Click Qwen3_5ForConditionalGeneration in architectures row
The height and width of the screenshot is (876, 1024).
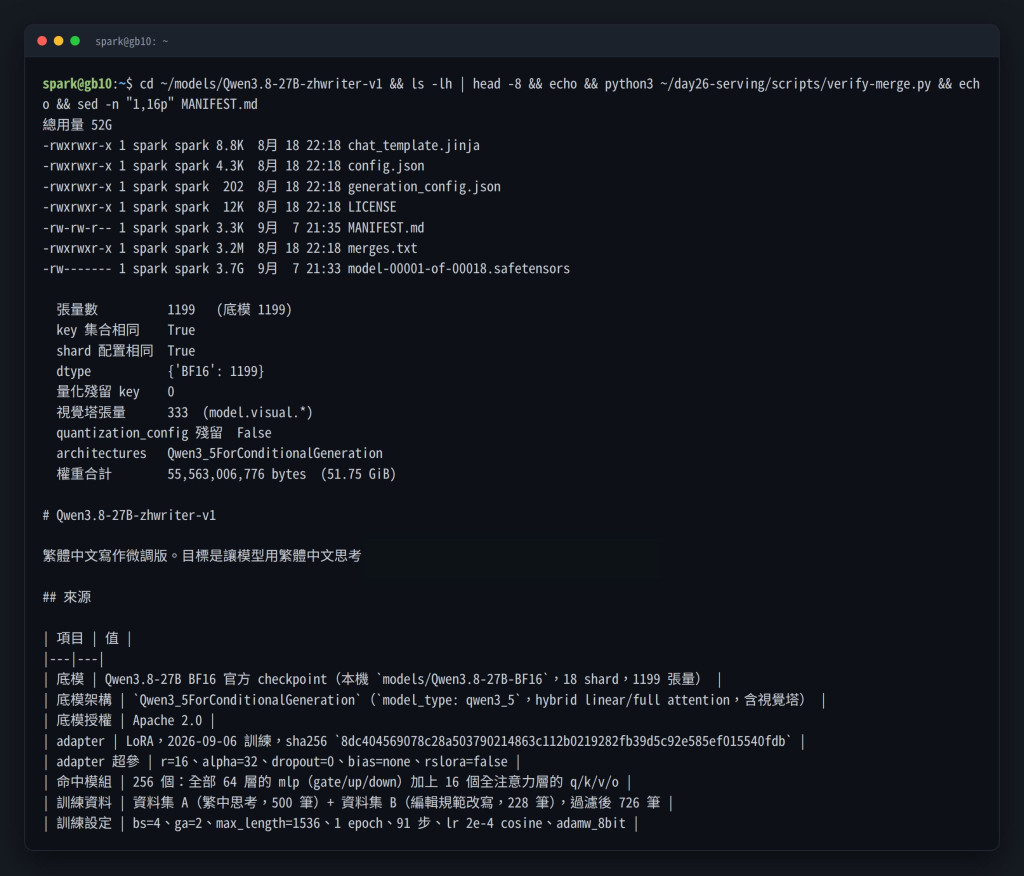point(275,453)
